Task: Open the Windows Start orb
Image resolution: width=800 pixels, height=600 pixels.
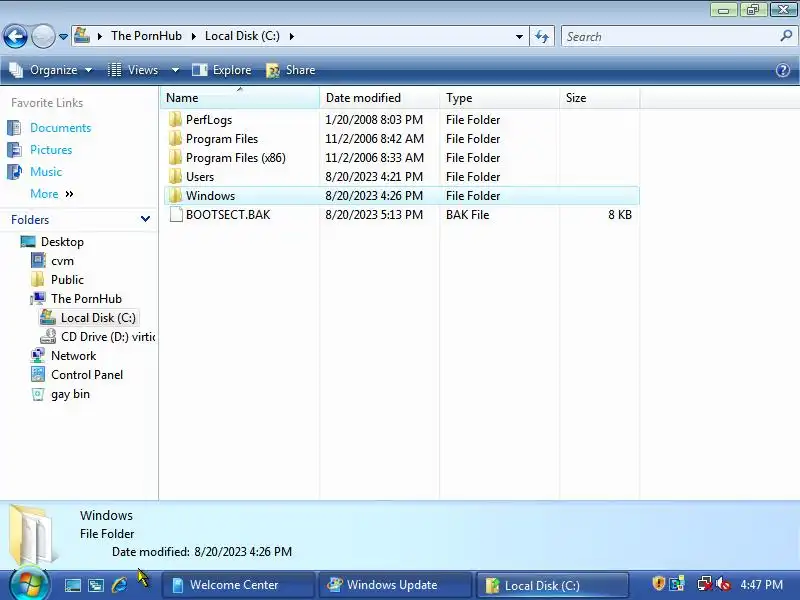Action: 29,583
